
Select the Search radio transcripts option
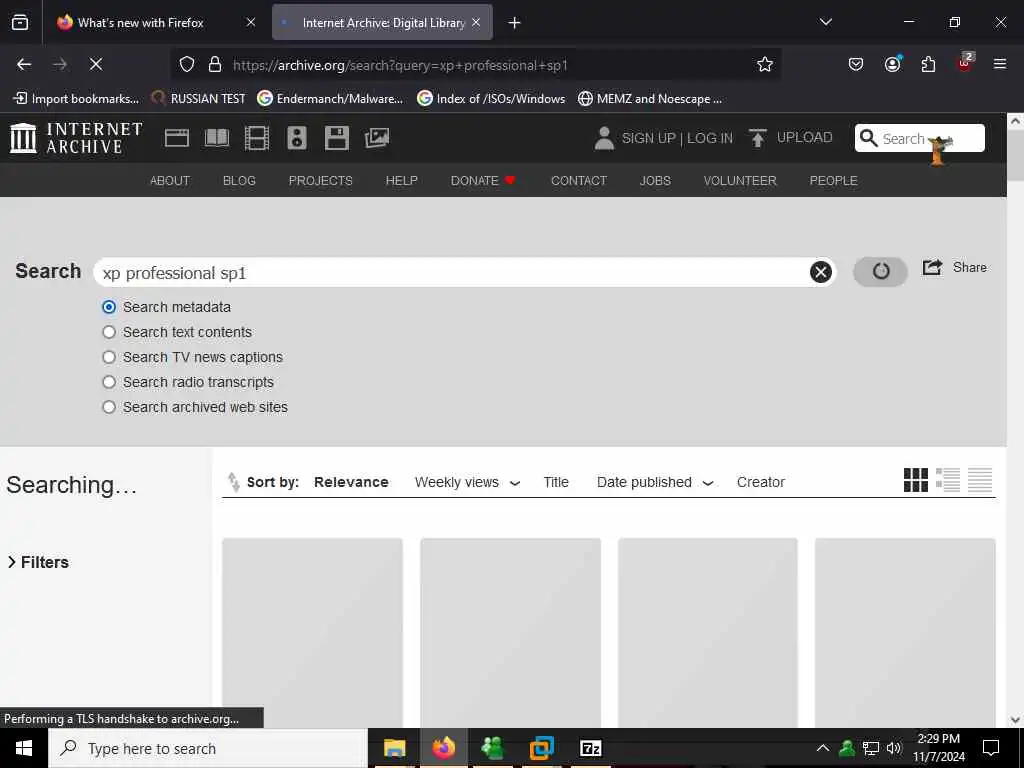tap(109, 382)
